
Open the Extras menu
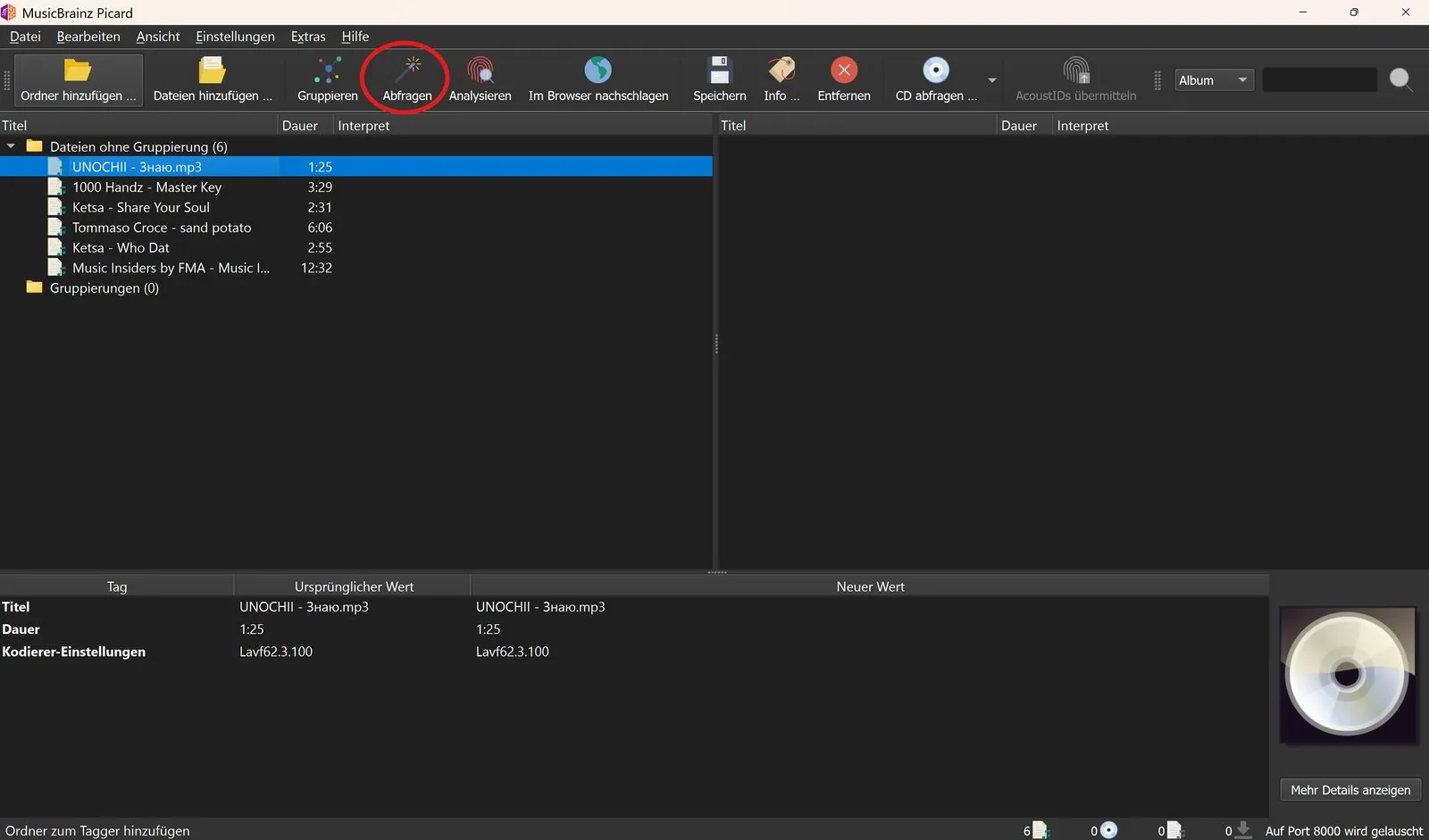(308, 37)
